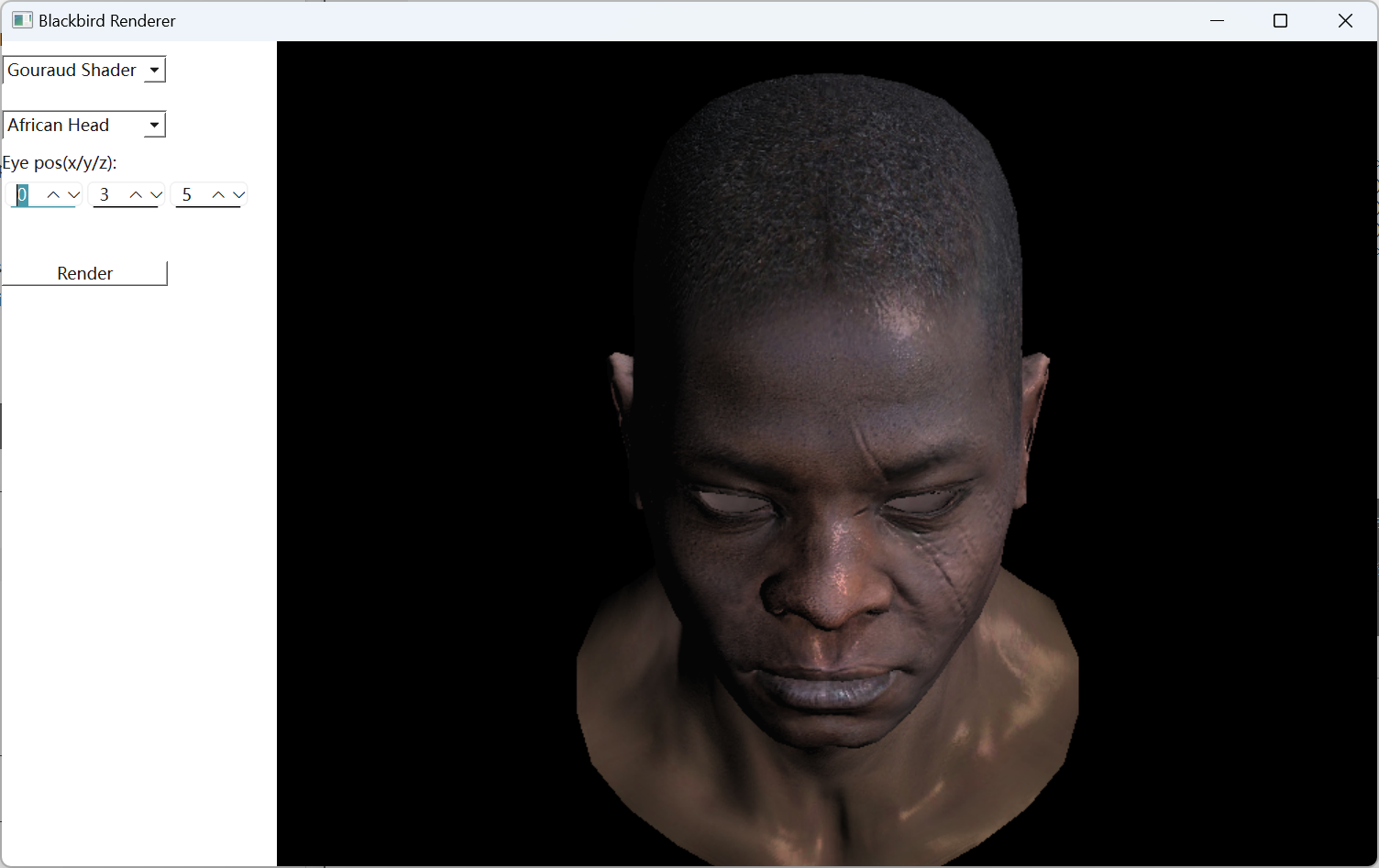Image resolution: width=1379 pixels, height=868 pixels.
Task: Maximize the Blackbird Renderer window
Action: (1281, 20)
